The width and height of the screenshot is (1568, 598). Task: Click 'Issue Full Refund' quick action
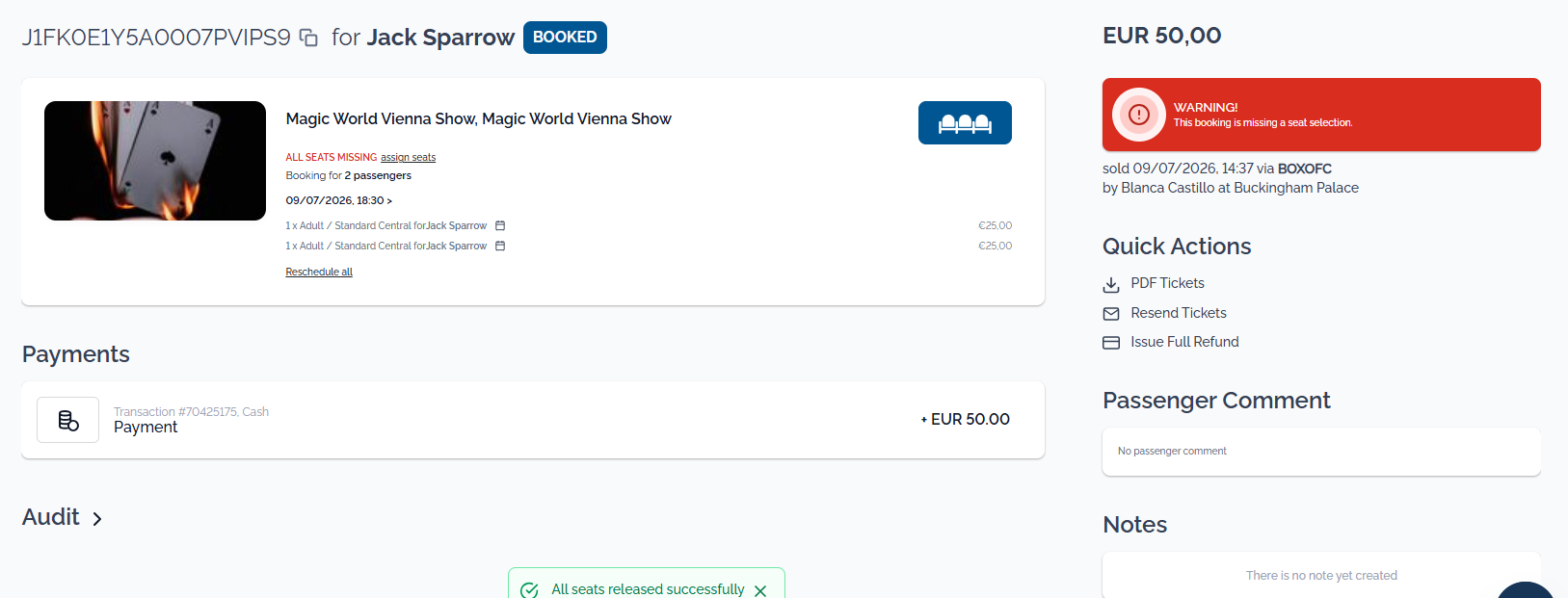pos(1184,342)
